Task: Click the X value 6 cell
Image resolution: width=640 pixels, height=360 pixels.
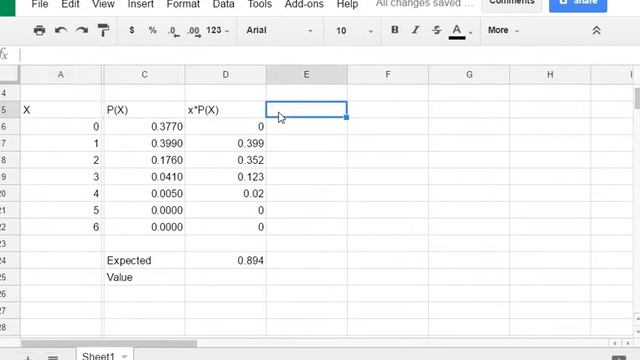Action: coord(61,227)
